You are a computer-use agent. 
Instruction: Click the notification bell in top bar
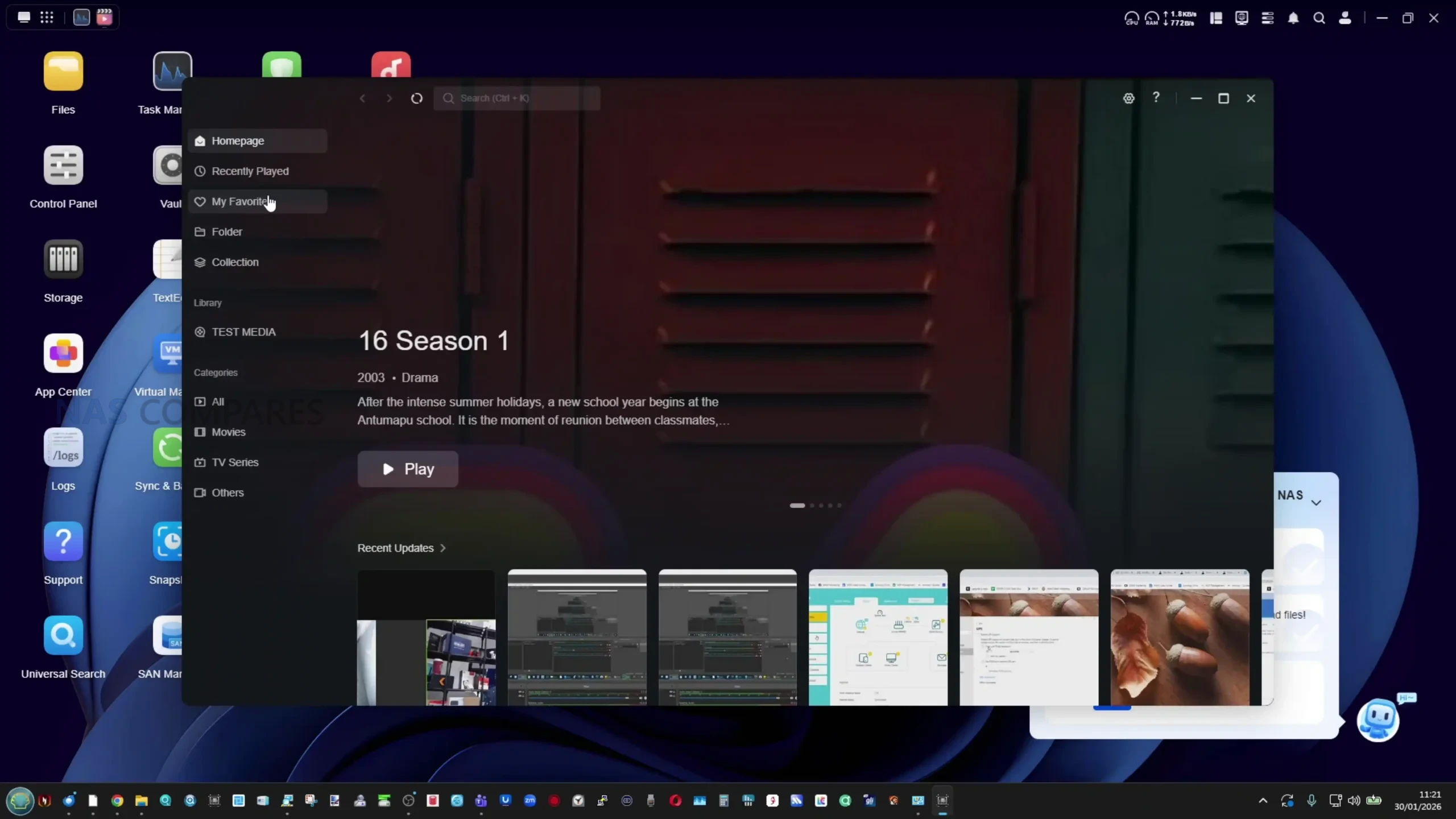click(1293, 18)
